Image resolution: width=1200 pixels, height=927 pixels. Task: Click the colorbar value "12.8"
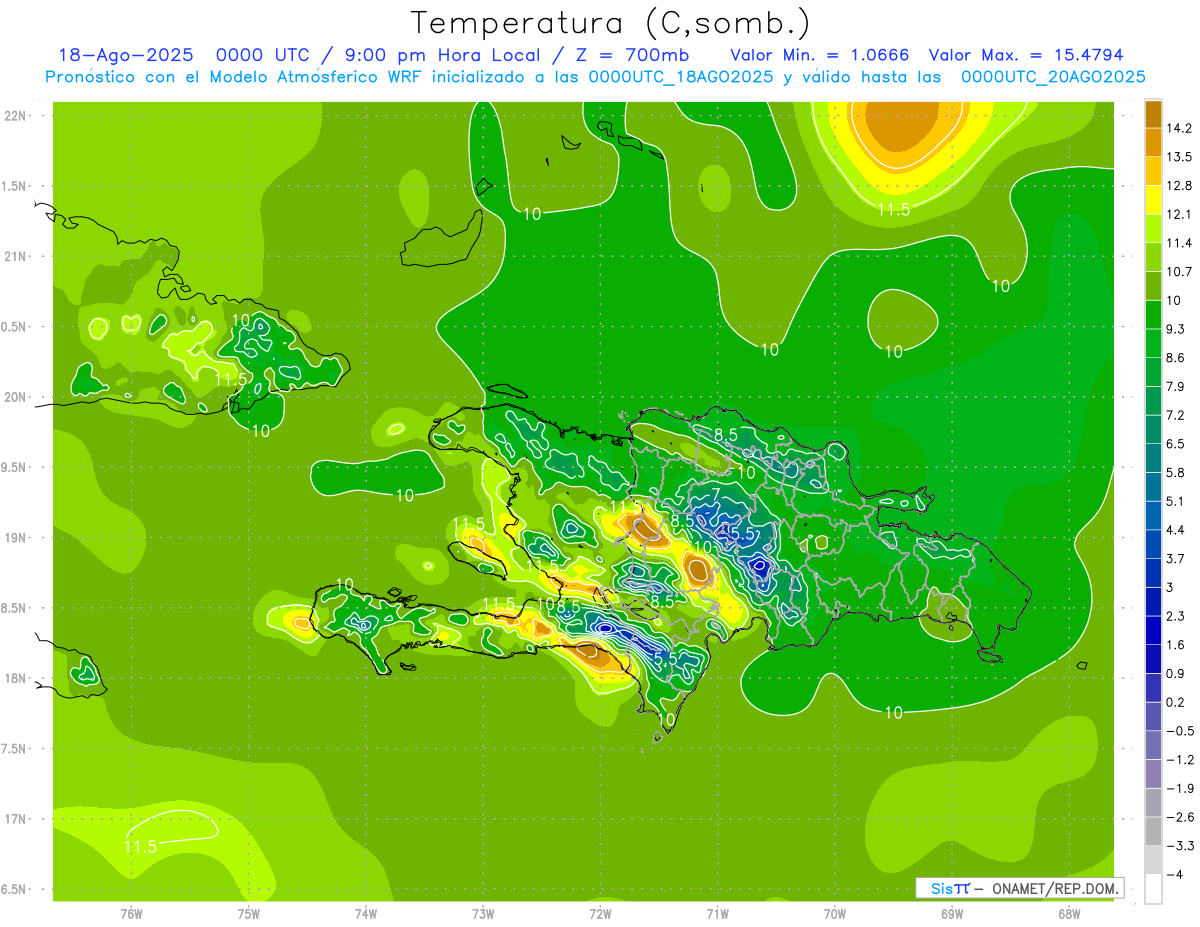click(1179, 185)
